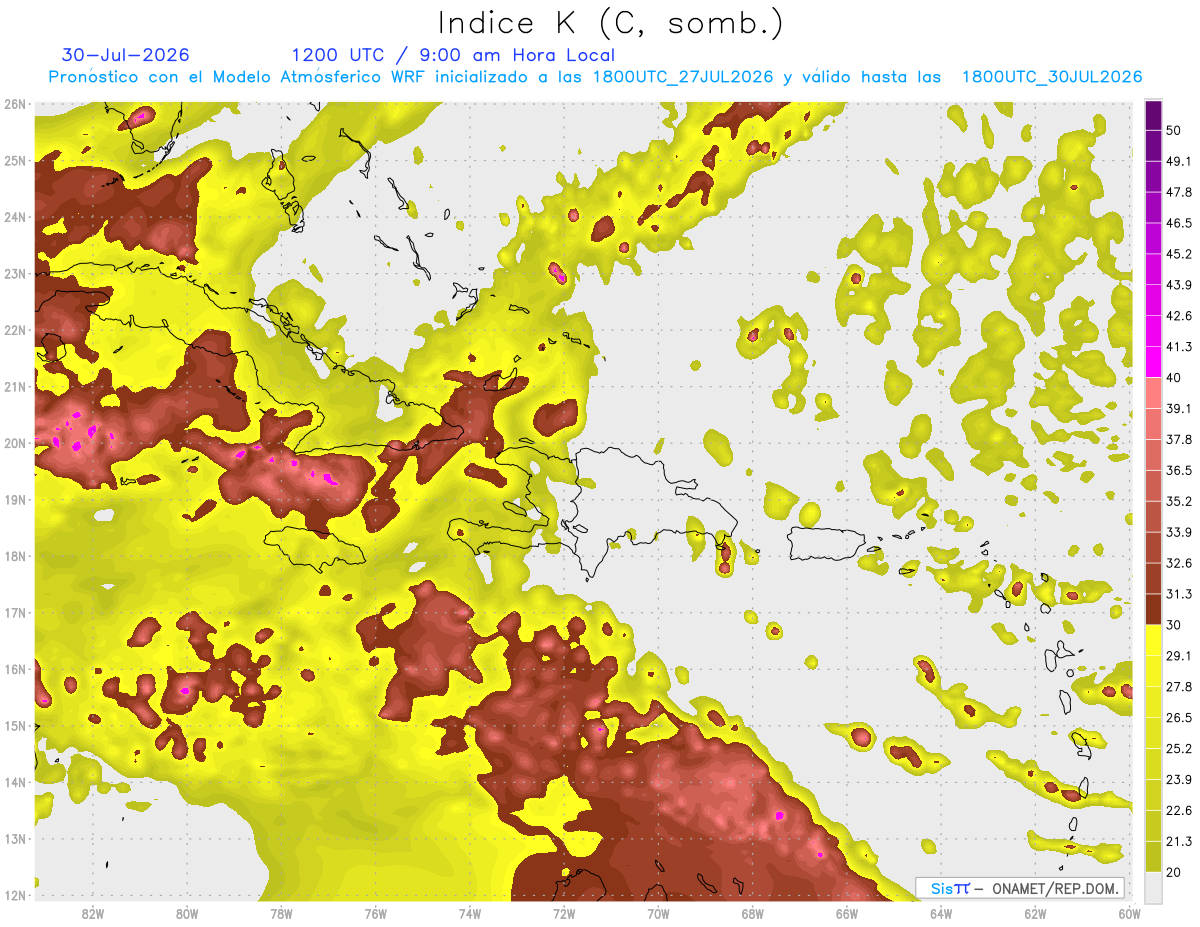Click the colorbar value 23.9

(1179, 780)
